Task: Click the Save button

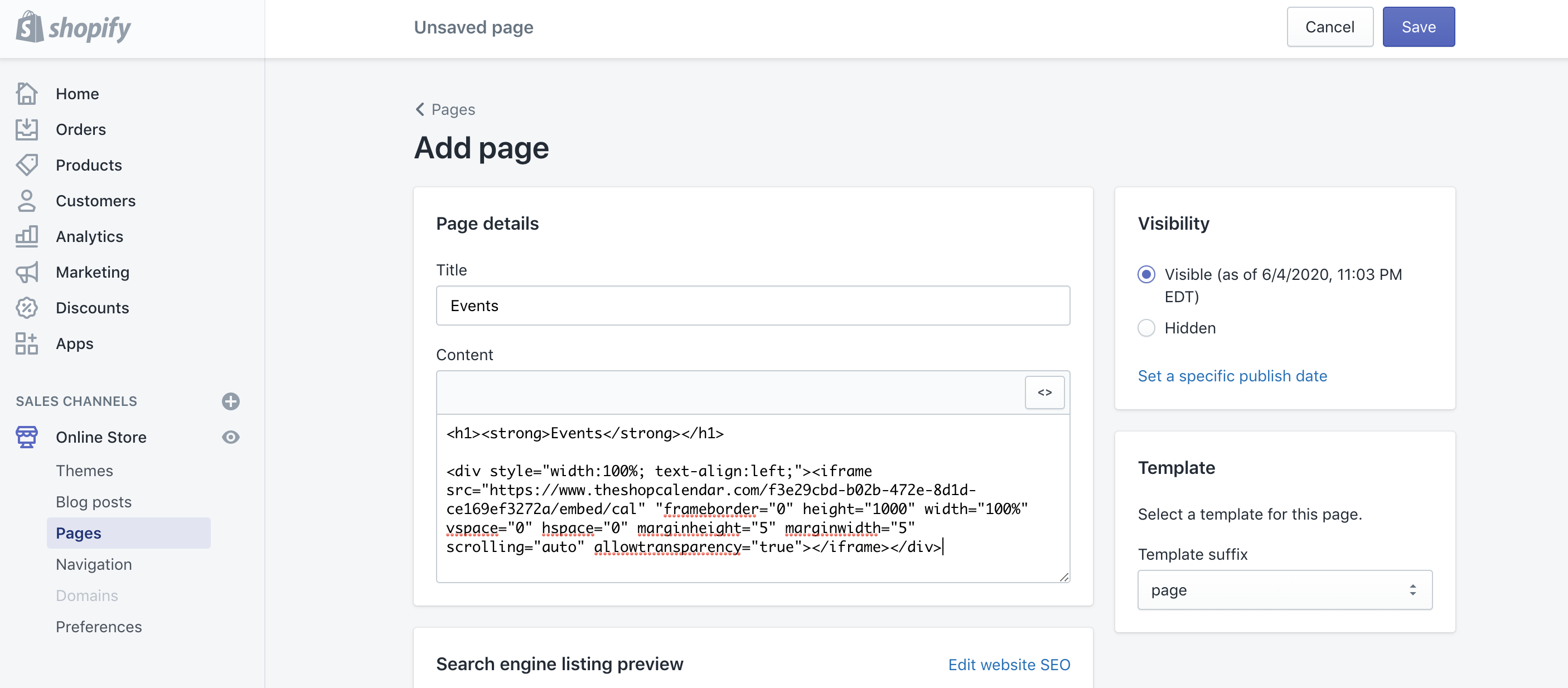Action: tap(1418, 27)
